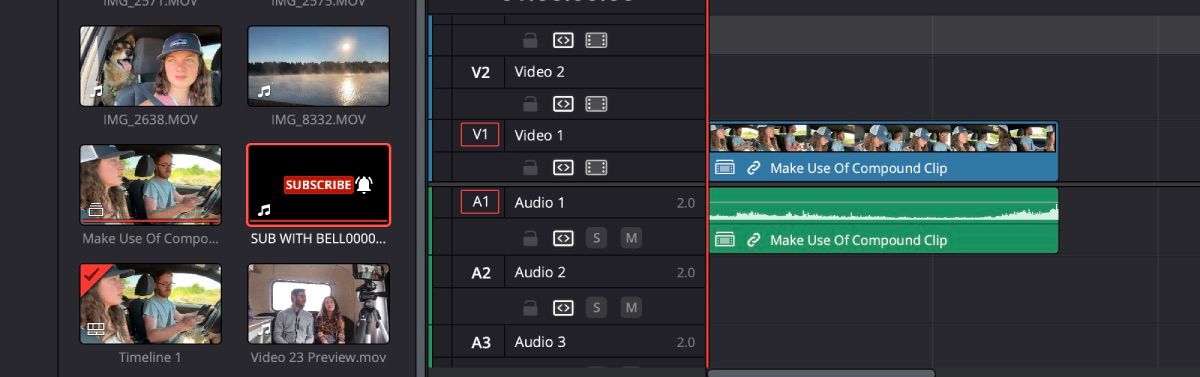The image size is (1200, 377).
Task: Click music note icon on SUB WITH BELL thumbnail
Action: (x=264, y=210)
